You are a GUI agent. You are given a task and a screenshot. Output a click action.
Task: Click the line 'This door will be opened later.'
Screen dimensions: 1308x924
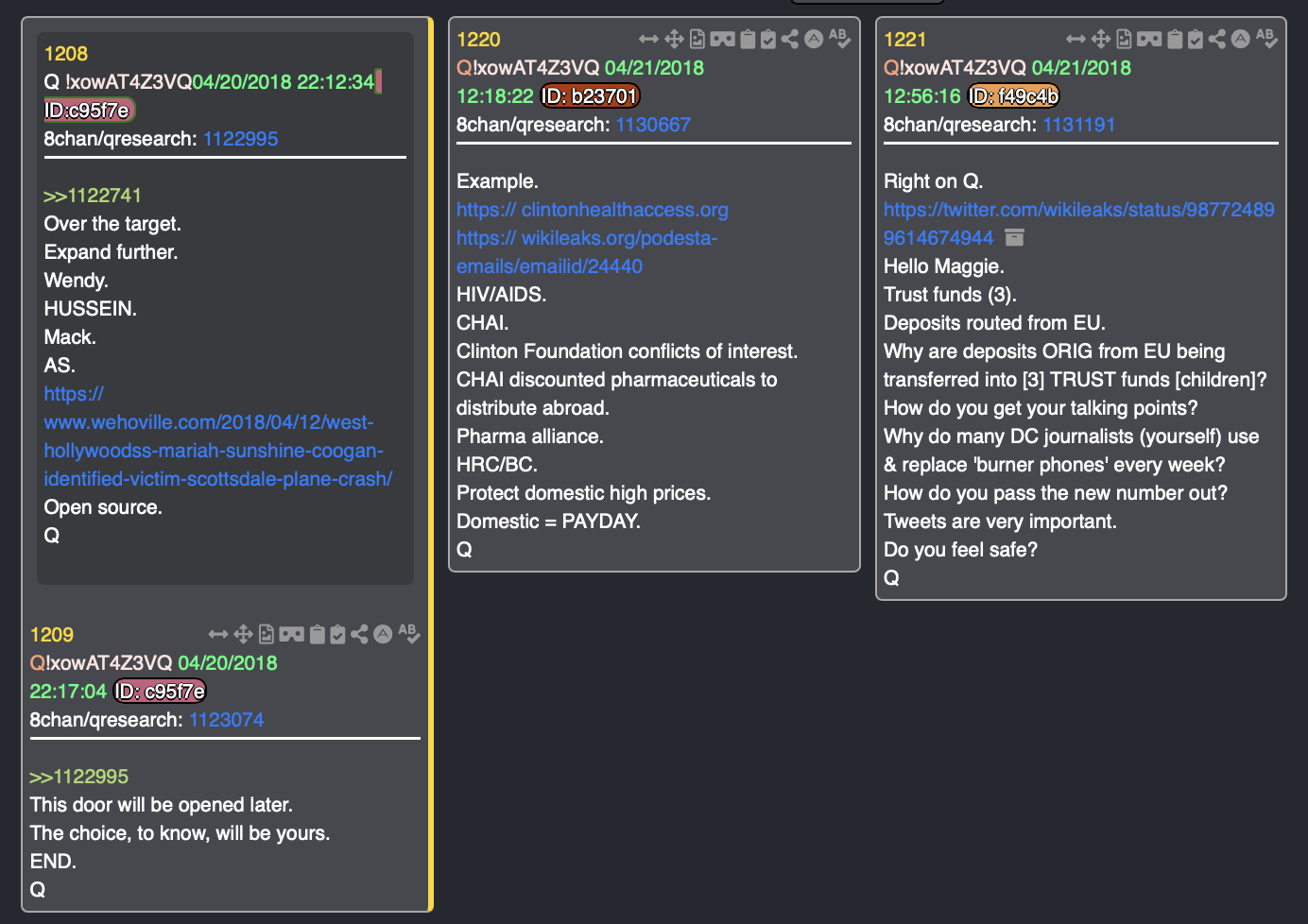[162, 805]
